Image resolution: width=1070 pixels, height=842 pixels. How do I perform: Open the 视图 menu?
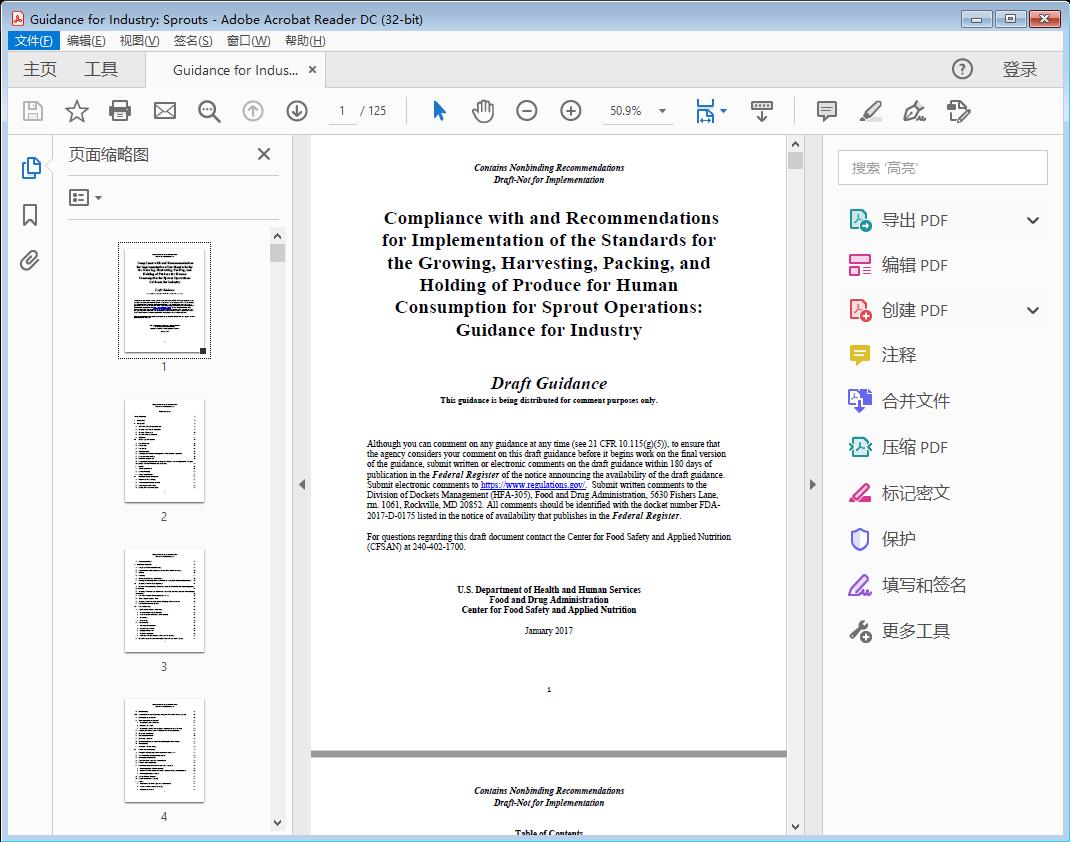click(x=139, y=40)
